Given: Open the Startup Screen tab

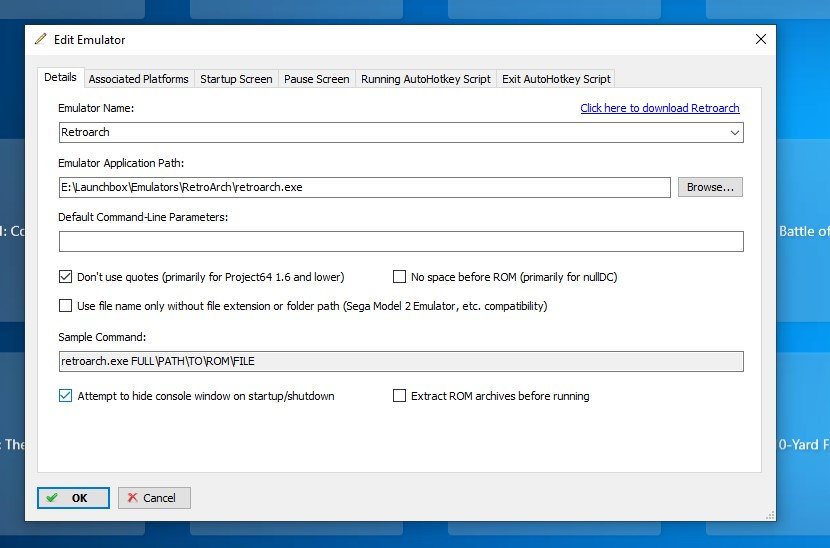Looking at the screenshot, I should pyautogui.click(x=236, y=79).
